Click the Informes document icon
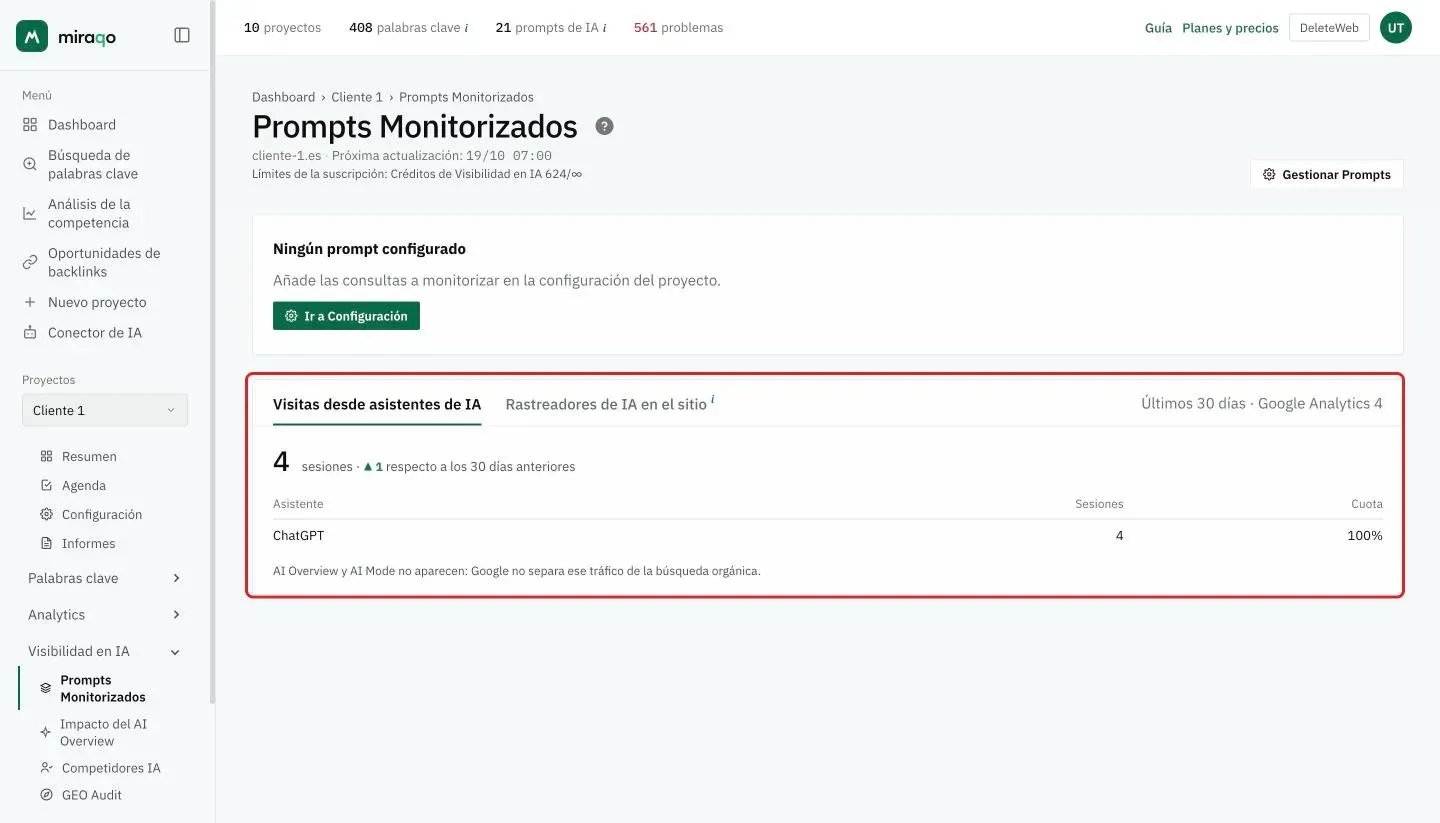Screen dimensions: 1440x823 [46, 543]
